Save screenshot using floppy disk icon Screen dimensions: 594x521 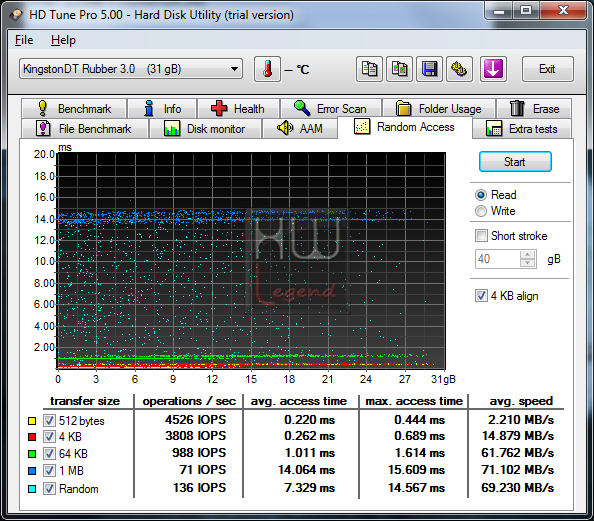click(x=429, y=69)
